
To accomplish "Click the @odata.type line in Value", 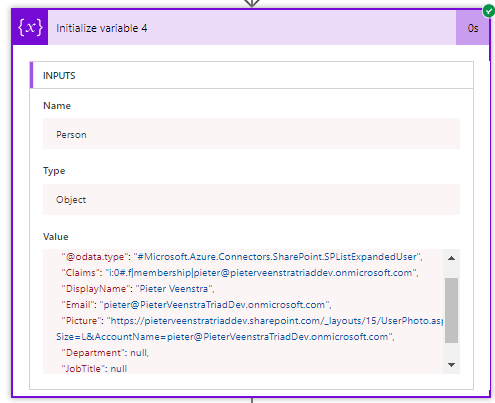I will (x=242, y=257).
